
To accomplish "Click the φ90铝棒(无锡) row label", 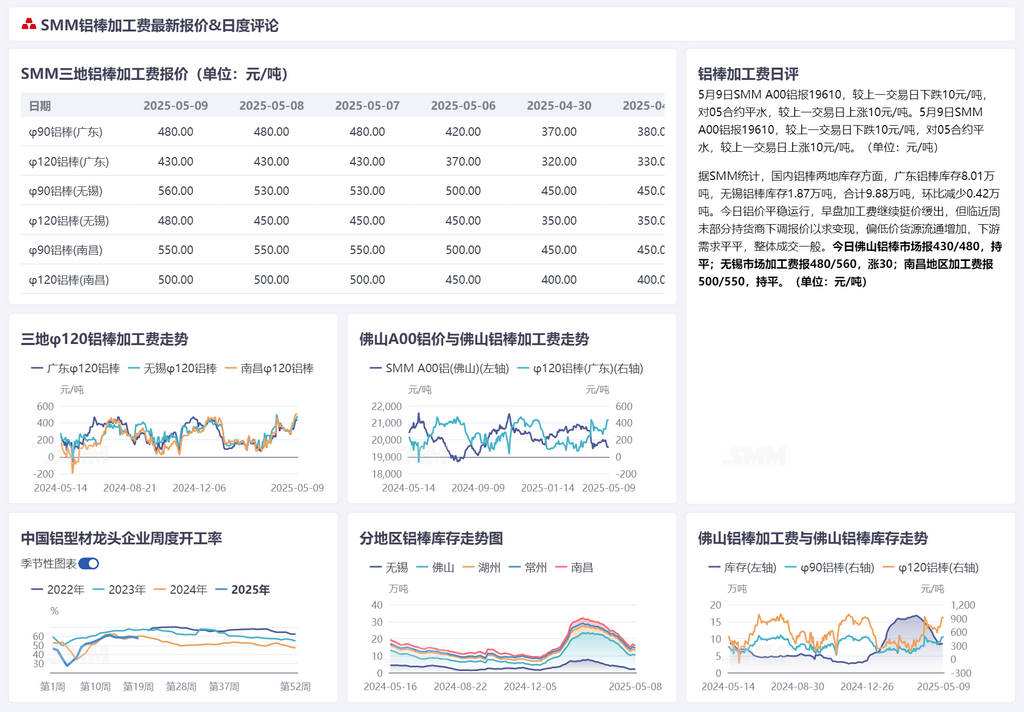I will (65, 191).
